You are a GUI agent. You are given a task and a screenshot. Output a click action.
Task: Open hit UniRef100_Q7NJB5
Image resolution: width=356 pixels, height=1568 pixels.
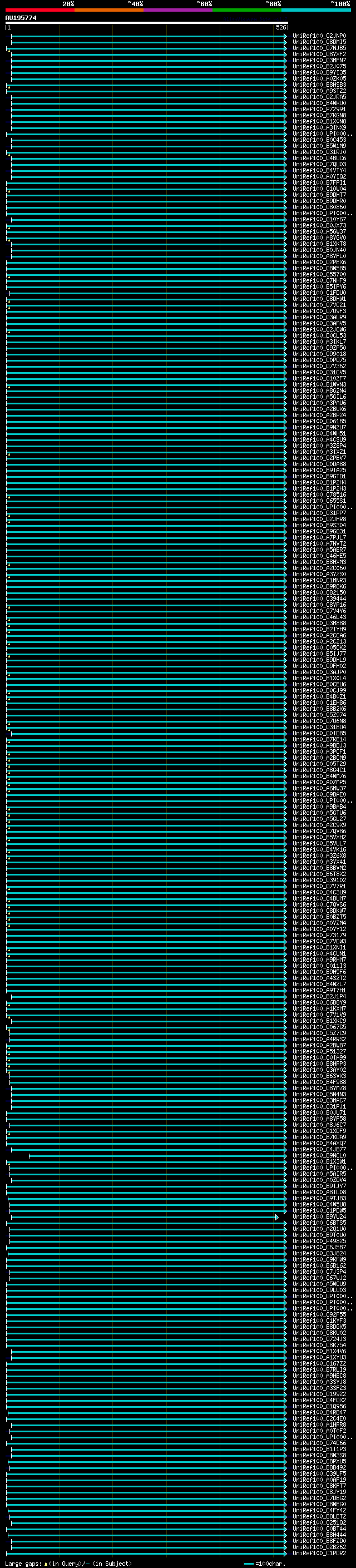[x=319, y=48]
